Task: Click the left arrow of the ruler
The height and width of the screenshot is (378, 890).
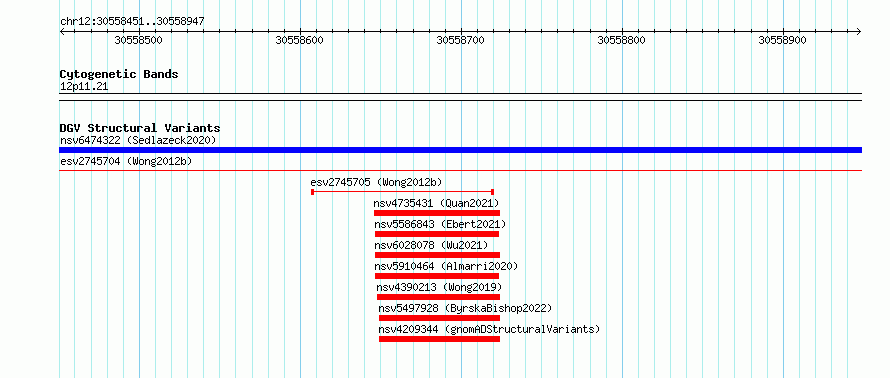Action: pos(62,32)
